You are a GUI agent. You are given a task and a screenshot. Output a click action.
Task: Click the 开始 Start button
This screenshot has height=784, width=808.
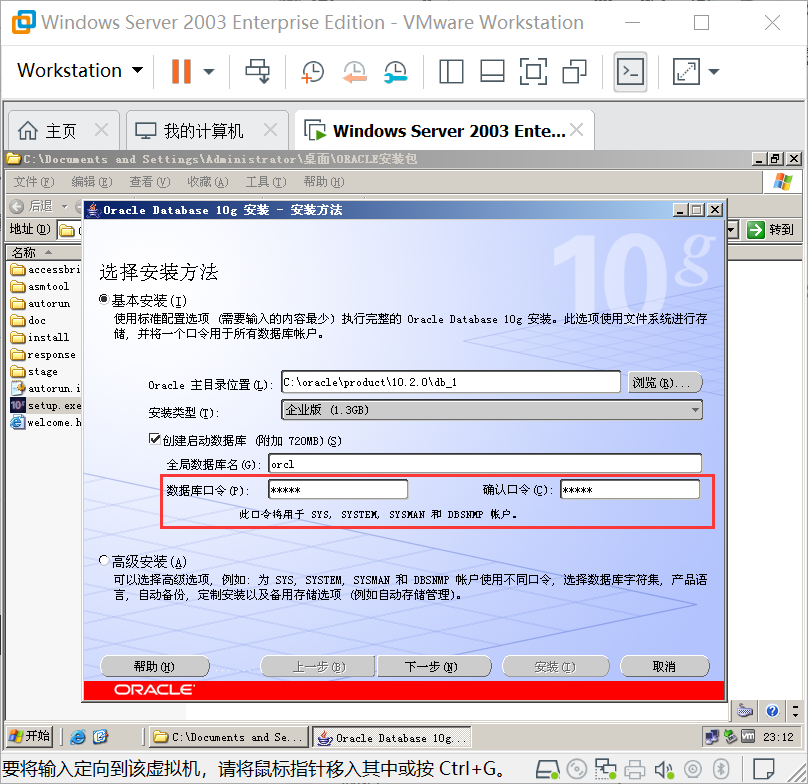tap(29, 736)
